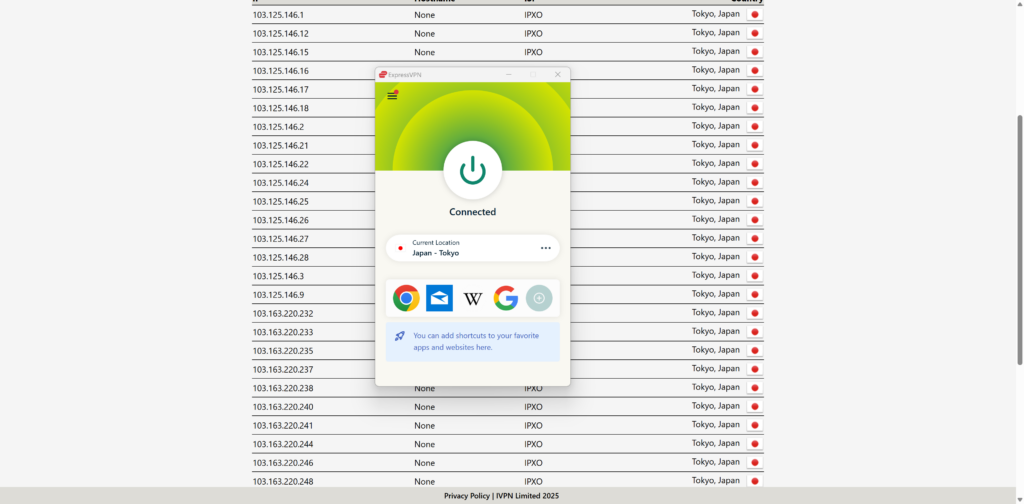
Task: Open the Google shortcut in ExpressVPN
Action: 506,298
